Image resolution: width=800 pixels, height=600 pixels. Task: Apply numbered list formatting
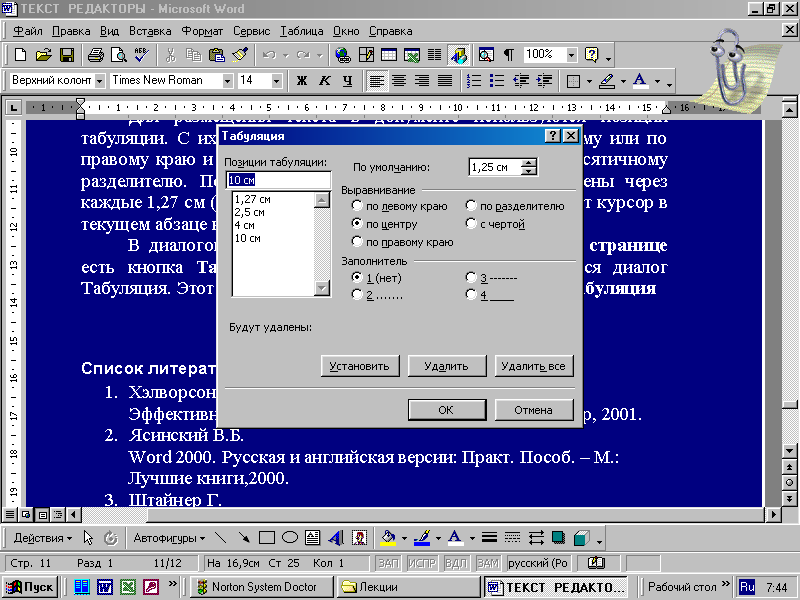(474, 81)
